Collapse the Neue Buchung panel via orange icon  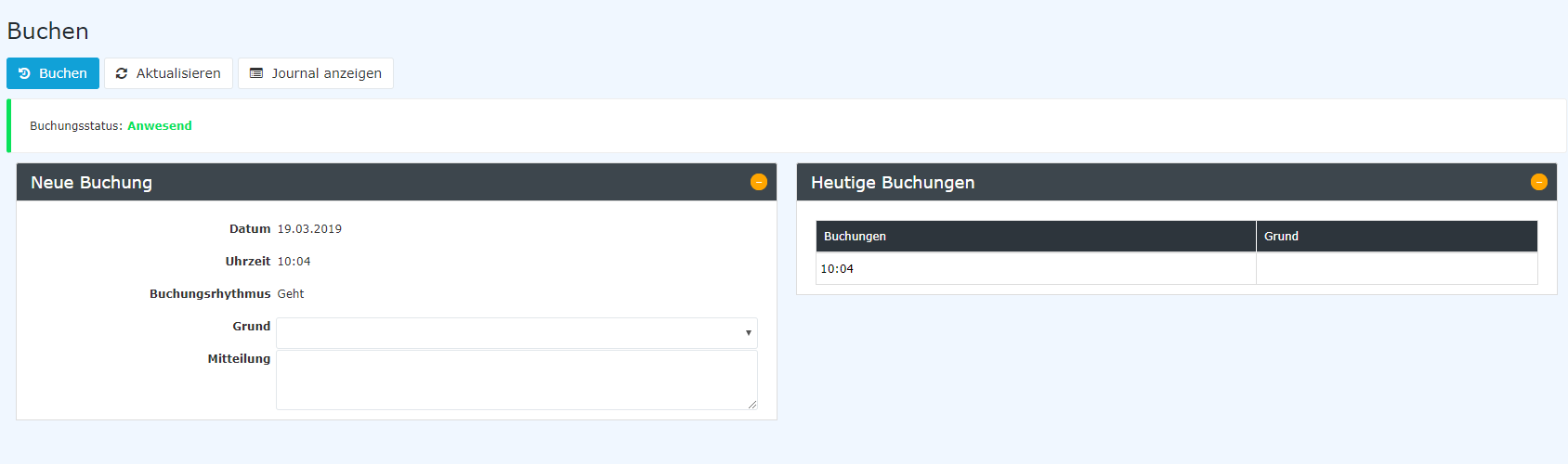(x=759, y=182)
